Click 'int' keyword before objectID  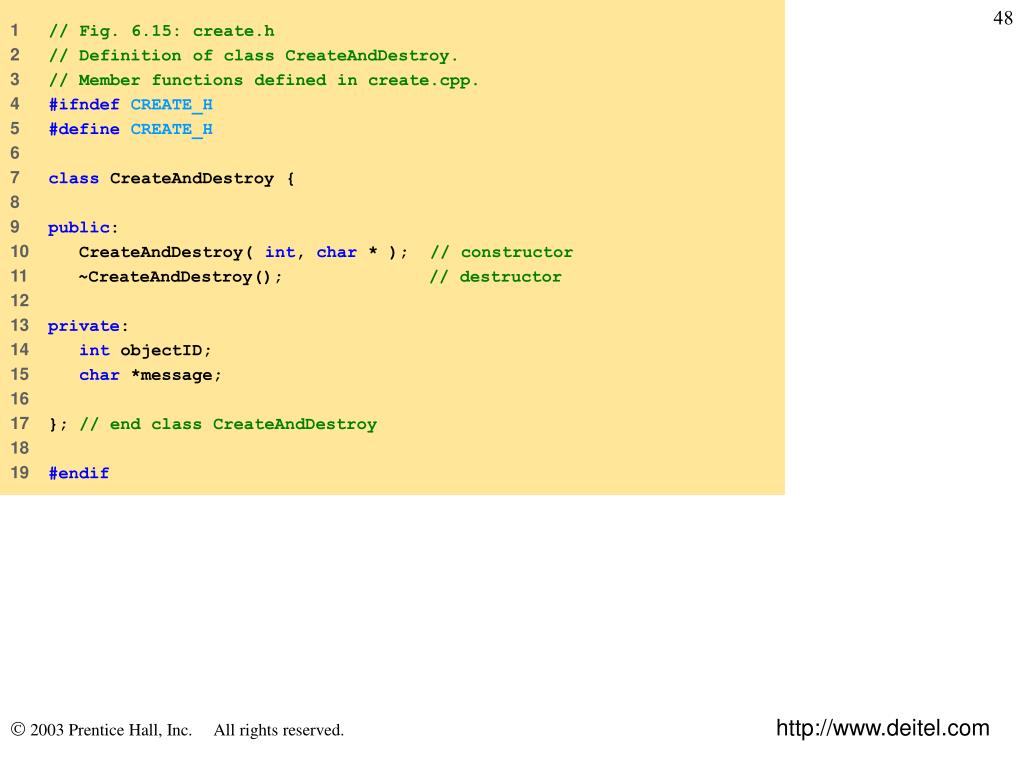pos(94,351)
